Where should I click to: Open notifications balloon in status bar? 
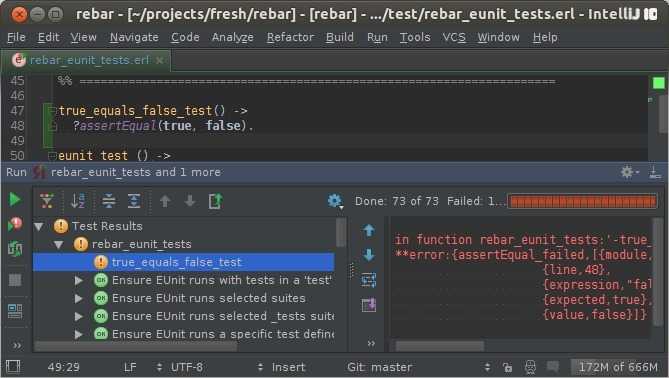(x=553, y=366)
